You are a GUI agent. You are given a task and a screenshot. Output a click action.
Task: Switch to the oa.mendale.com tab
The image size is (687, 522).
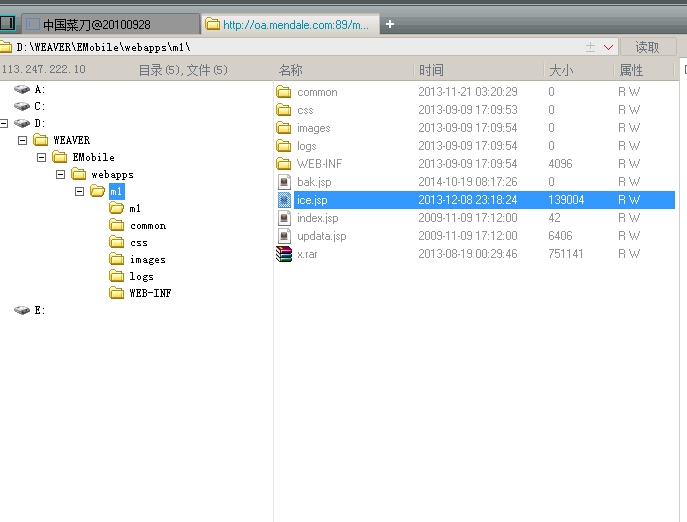tap(290, 25)
